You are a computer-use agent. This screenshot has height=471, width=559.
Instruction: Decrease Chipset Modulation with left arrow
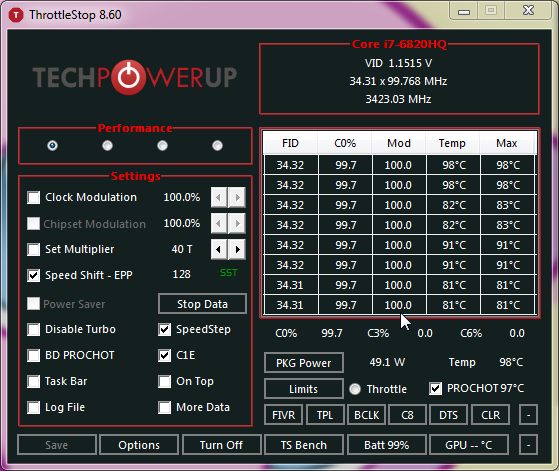[x=219, y=224]
